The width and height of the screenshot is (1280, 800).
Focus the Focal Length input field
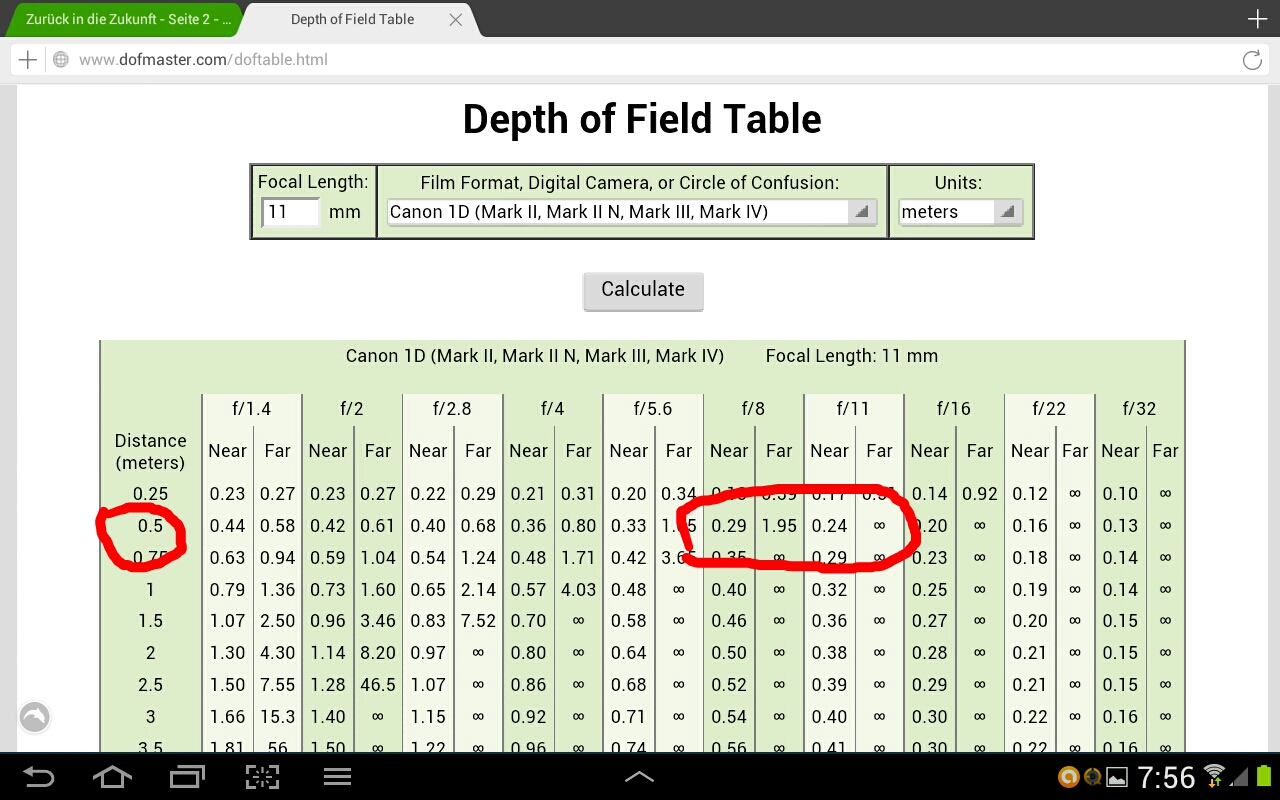point(290,212)
